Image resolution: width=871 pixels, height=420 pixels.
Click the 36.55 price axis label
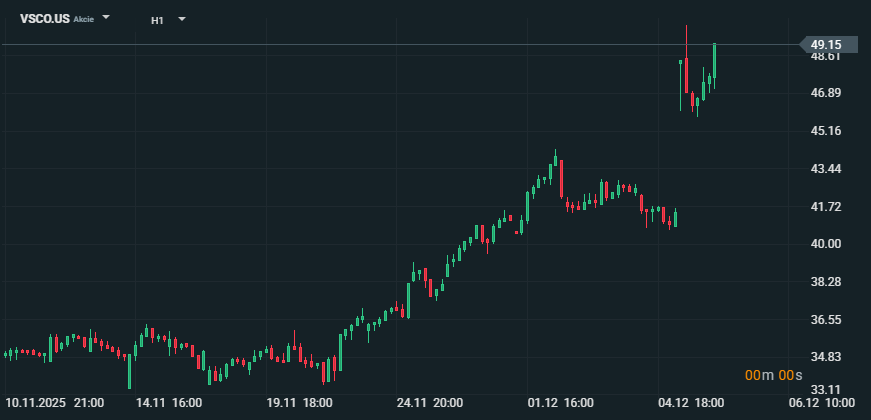pyautogui.click(x=826, y=320)
